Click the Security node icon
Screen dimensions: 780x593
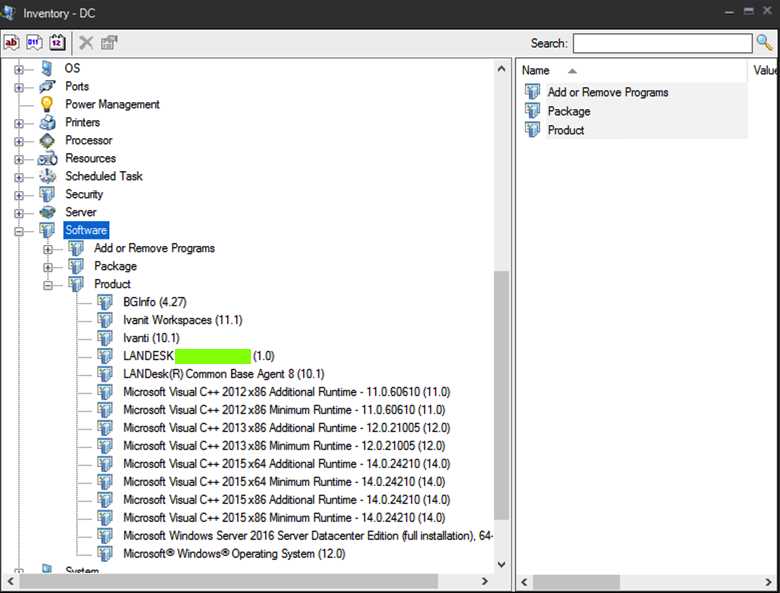click(47, 195)
